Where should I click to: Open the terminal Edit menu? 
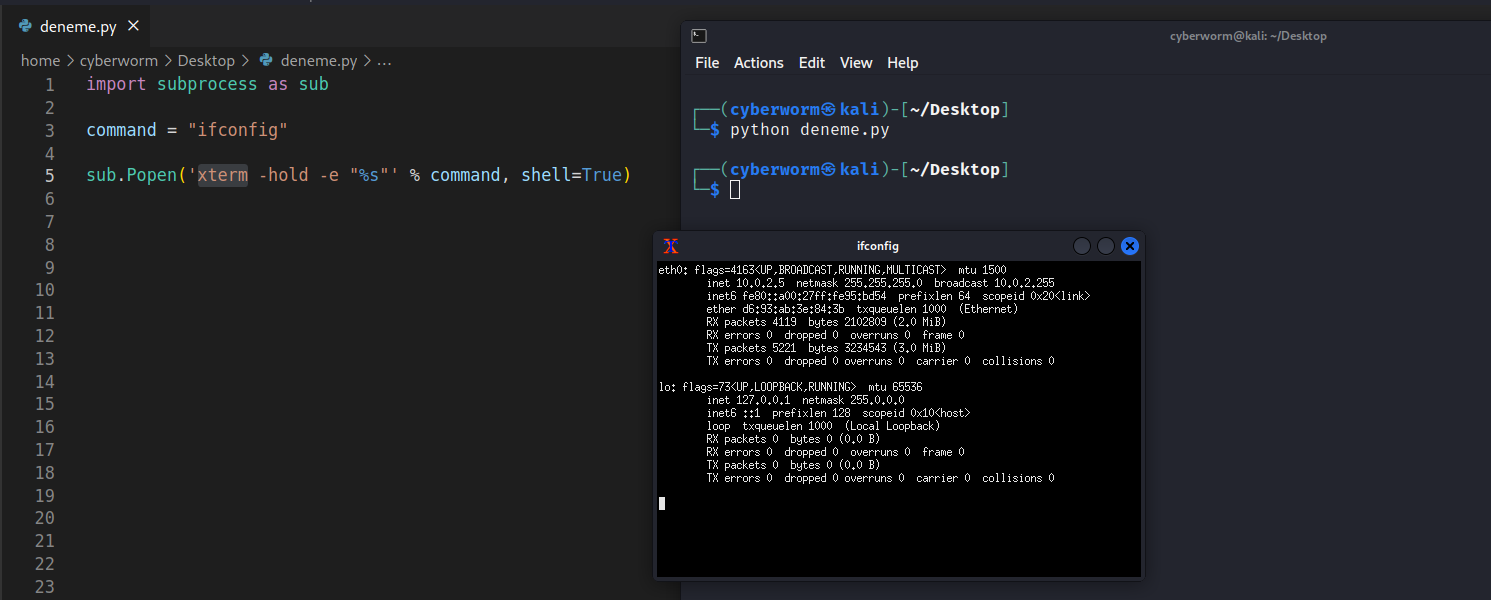(812, 63)
